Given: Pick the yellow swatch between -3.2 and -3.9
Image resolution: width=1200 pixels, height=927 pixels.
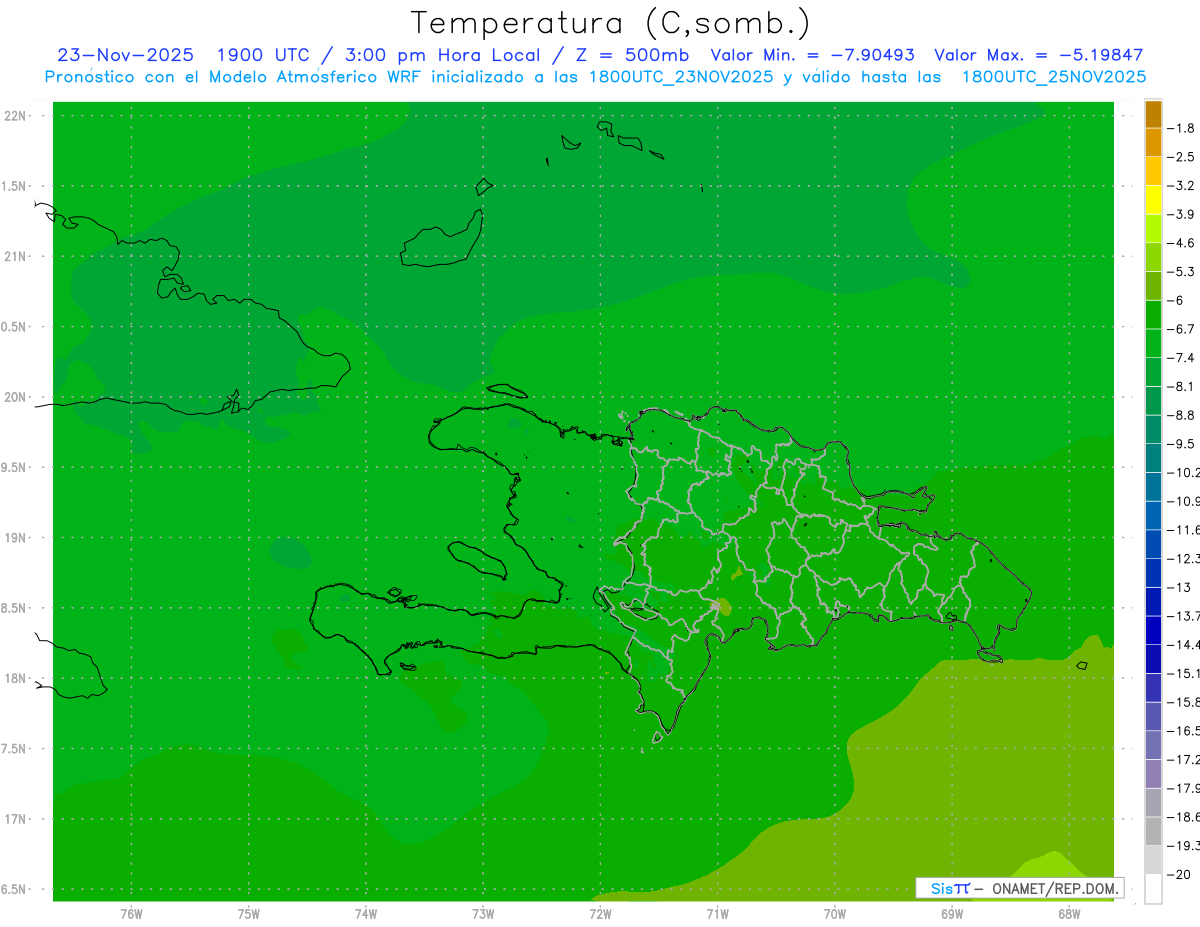Looking at the screenshot, I should coord(1153,200).
